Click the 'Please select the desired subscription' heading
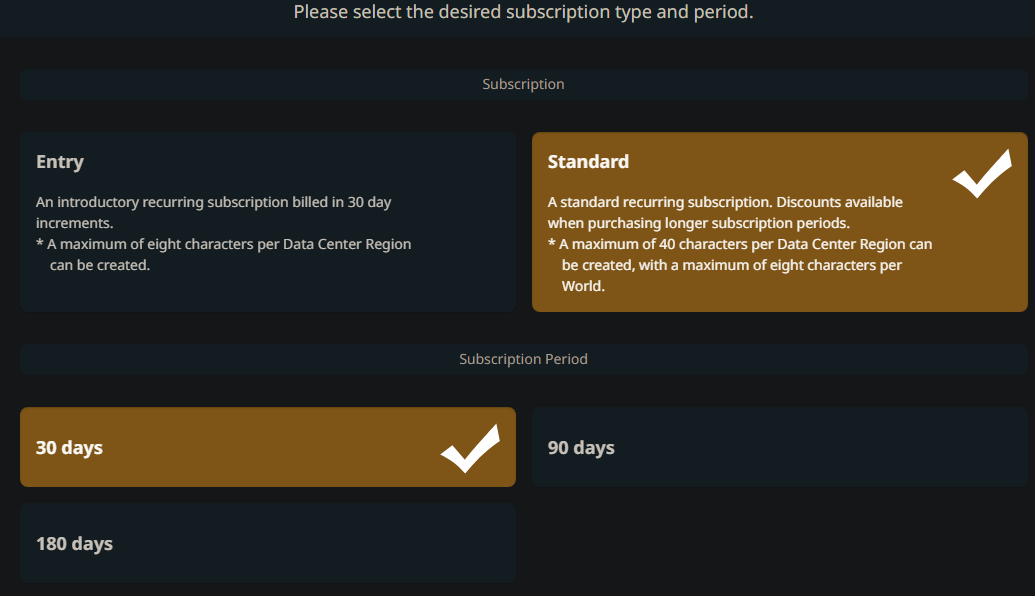The image size is (1035, 596). pos(523,12)
